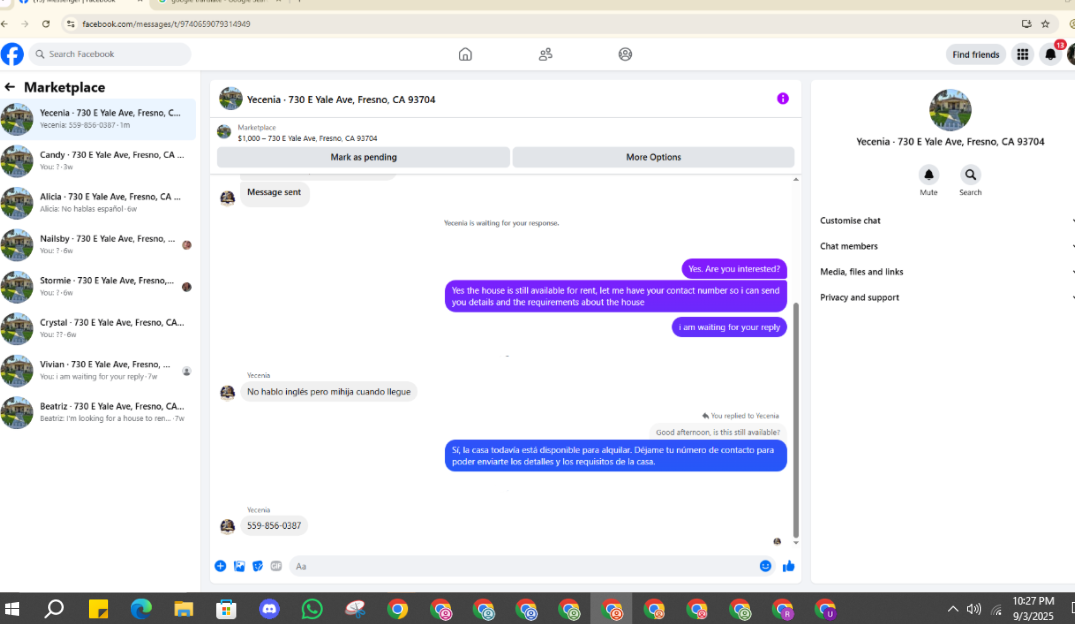Go back using Marketplace back arrow
1075x624 pixels.
pyautogui.click(x=10, y=87)
